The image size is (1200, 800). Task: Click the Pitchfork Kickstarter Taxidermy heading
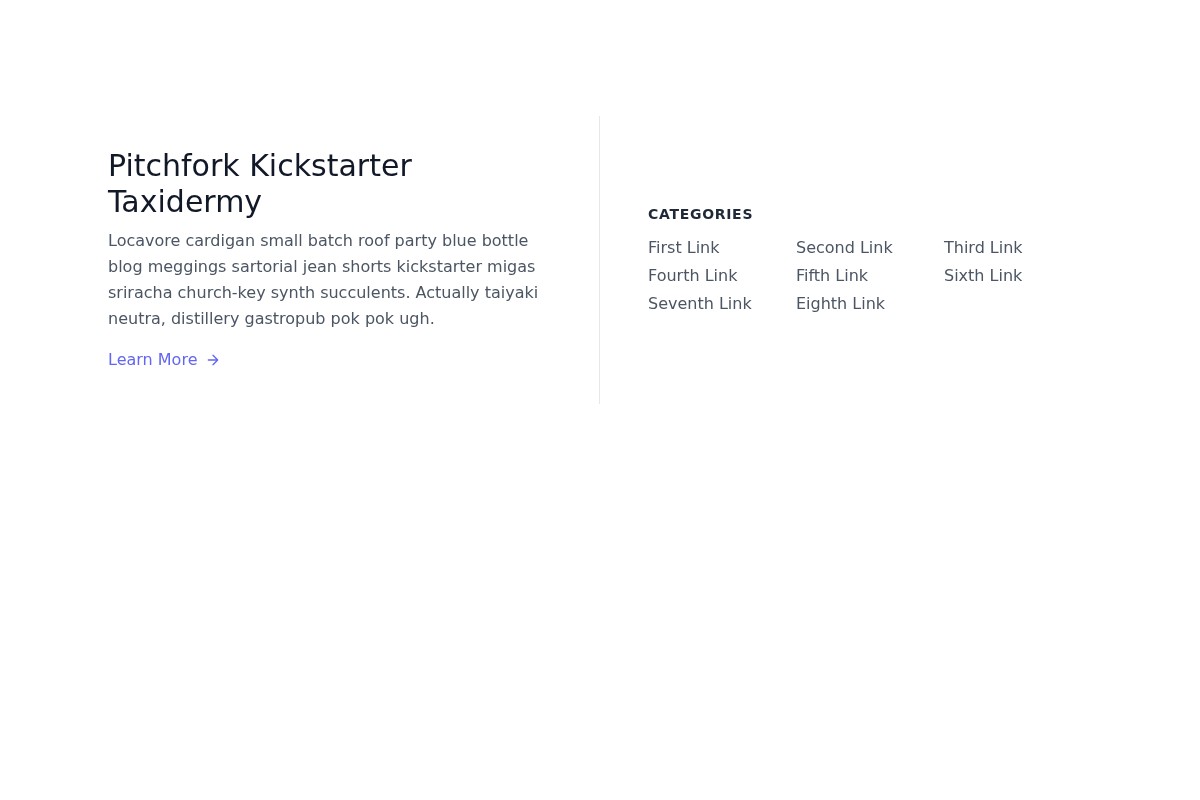pos(260,183)
